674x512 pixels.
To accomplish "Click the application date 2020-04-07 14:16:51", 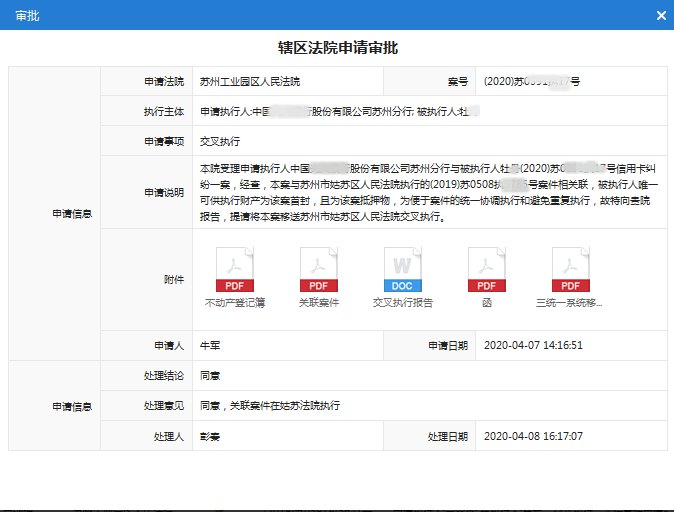I will pyautogui.click(x=533, y=345).
